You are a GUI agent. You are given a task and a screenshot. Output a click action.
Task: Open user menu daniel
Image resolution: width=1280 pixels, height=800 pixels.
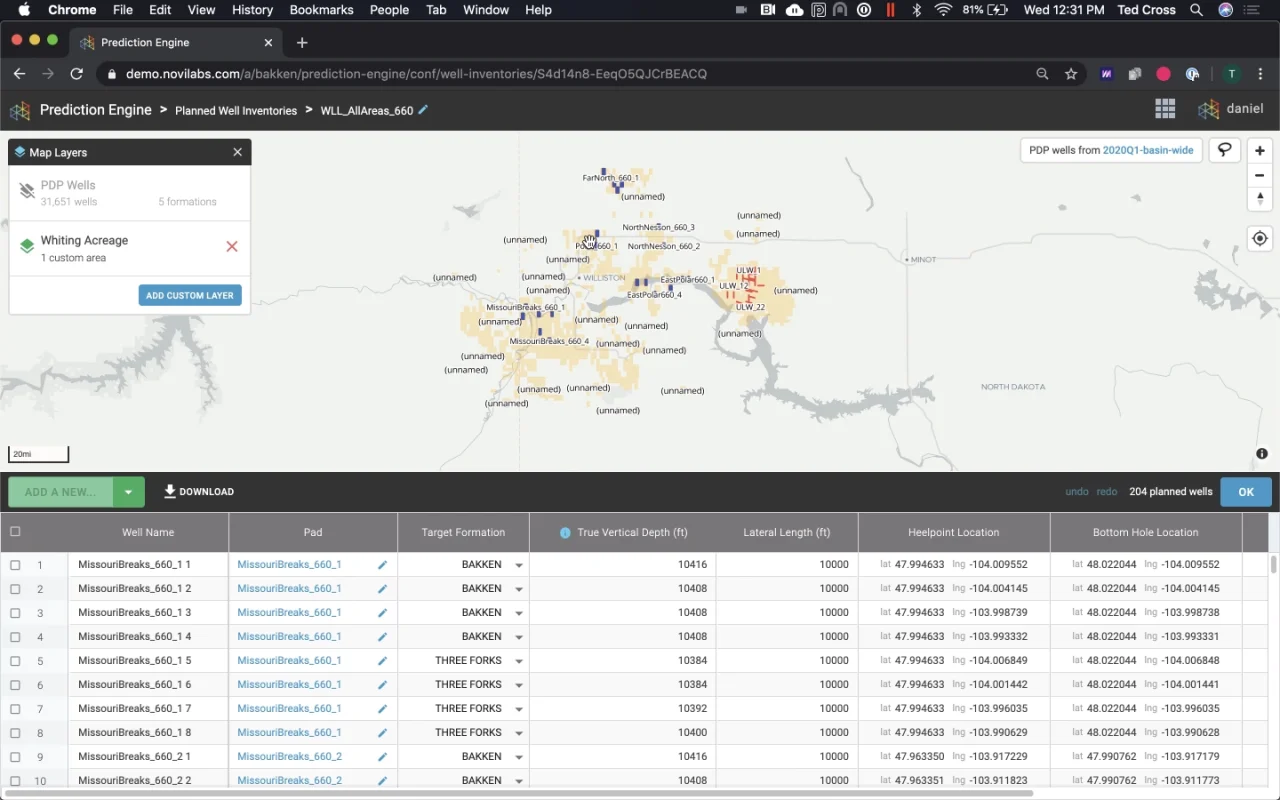pos(1231,109)
